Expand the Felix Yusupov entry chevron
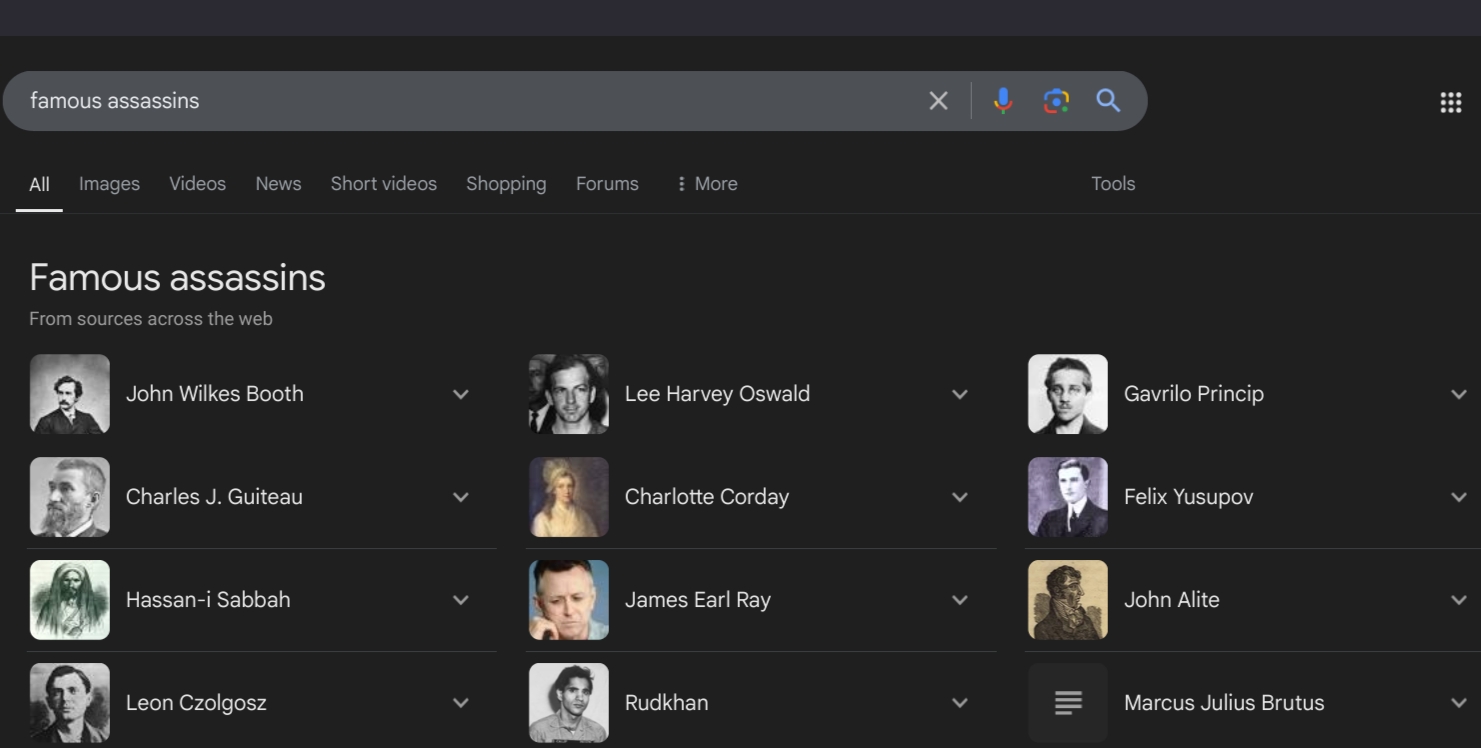The height and width of the screenshot is (748, 1481). tap(1459, 497)
